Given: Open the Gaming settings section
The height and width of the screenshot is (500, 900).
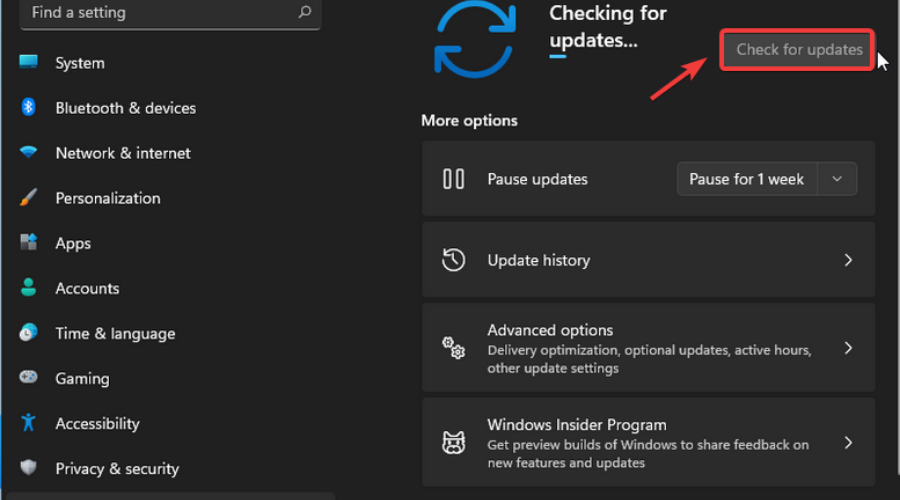Looking at the screenshot, I should 82,378.
